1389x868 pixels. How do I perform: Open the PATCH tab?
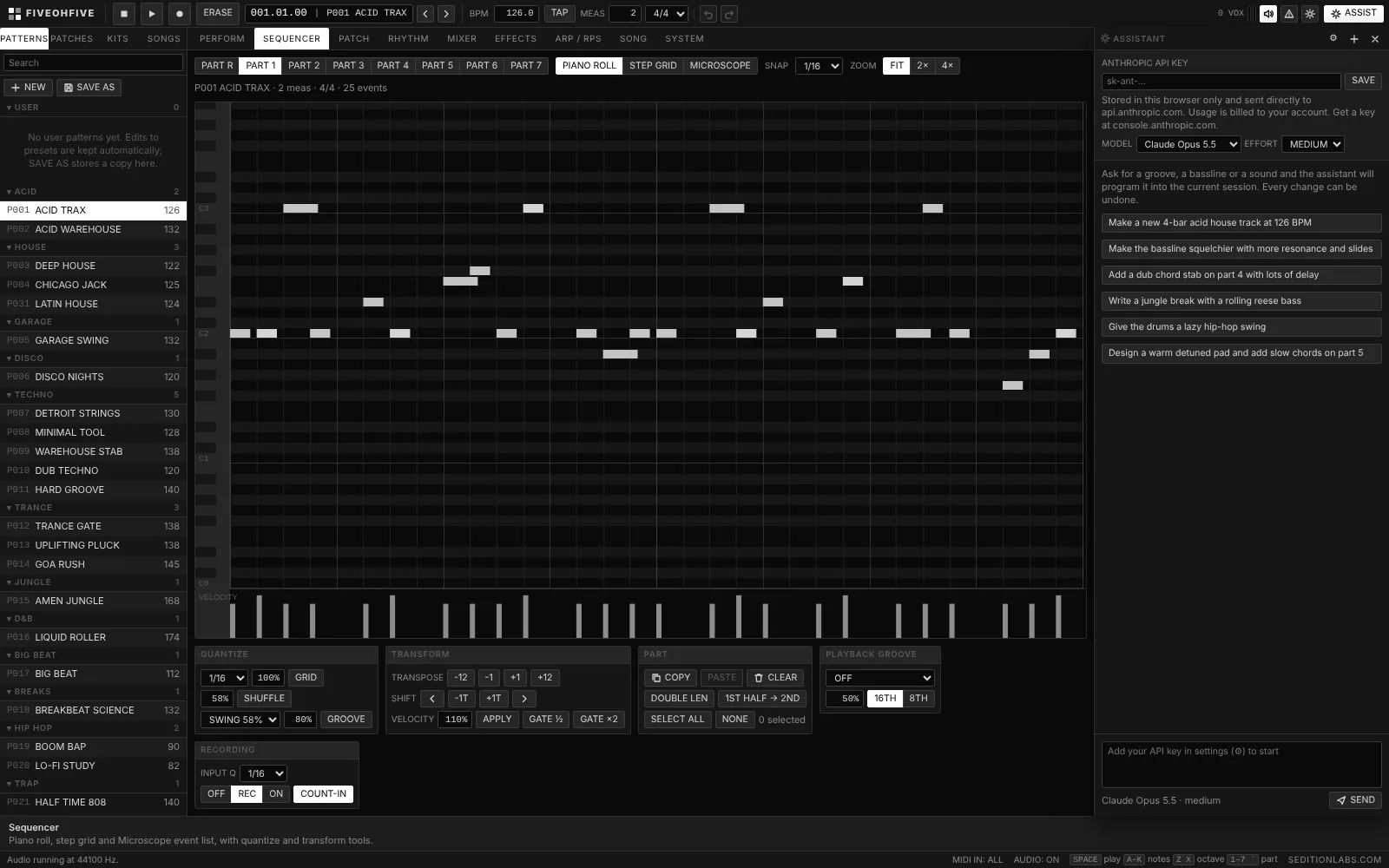[x=354, y=38]
